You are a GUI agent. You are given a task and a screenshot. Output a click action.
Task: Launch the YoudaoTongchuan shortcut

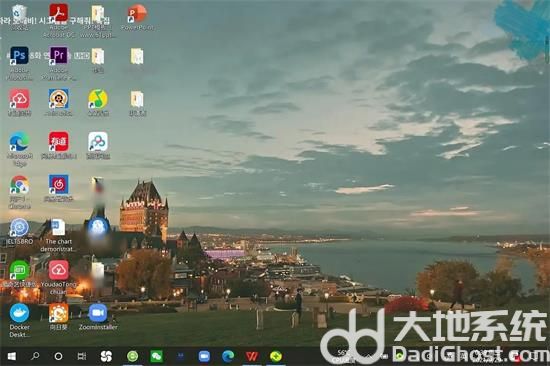pos(59,270)
